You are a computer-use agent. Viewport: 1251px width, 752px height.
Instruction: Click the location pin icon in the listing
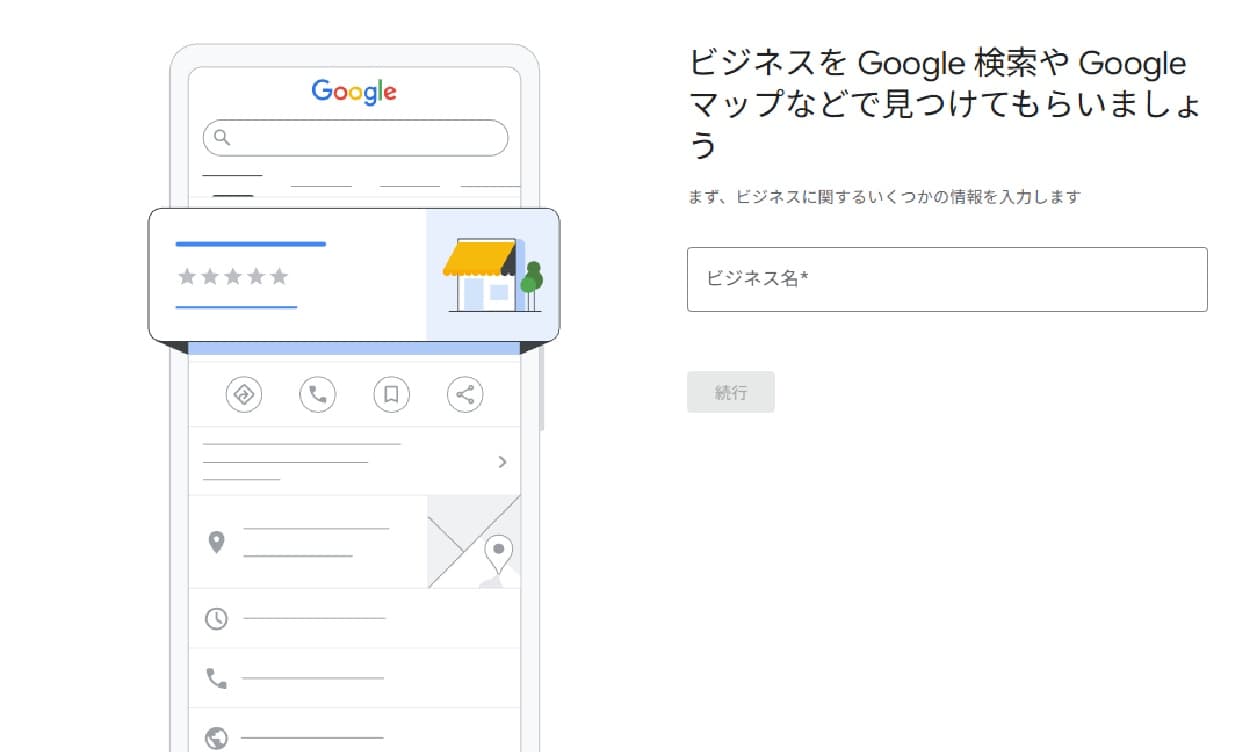[217, 541]
